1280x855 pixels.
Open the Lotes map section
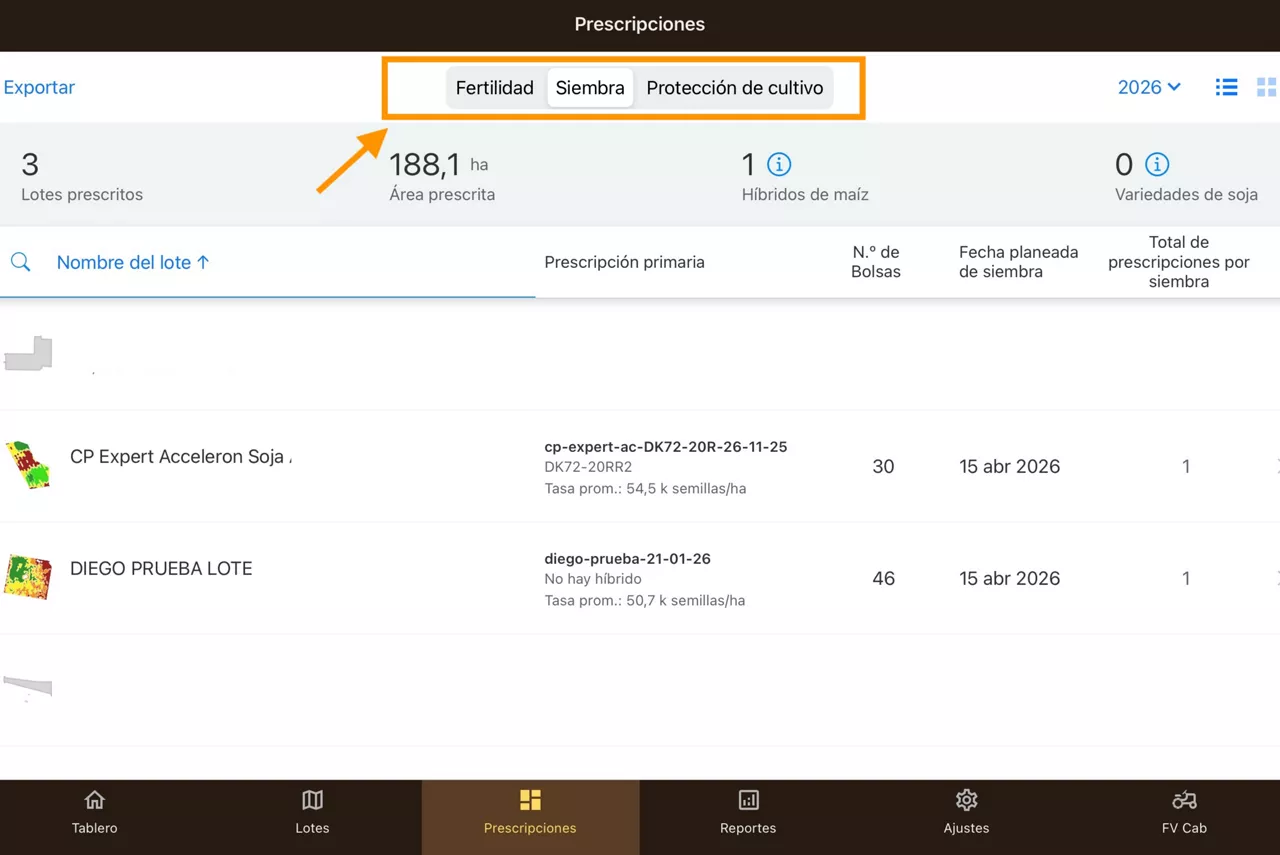[312, 812]
